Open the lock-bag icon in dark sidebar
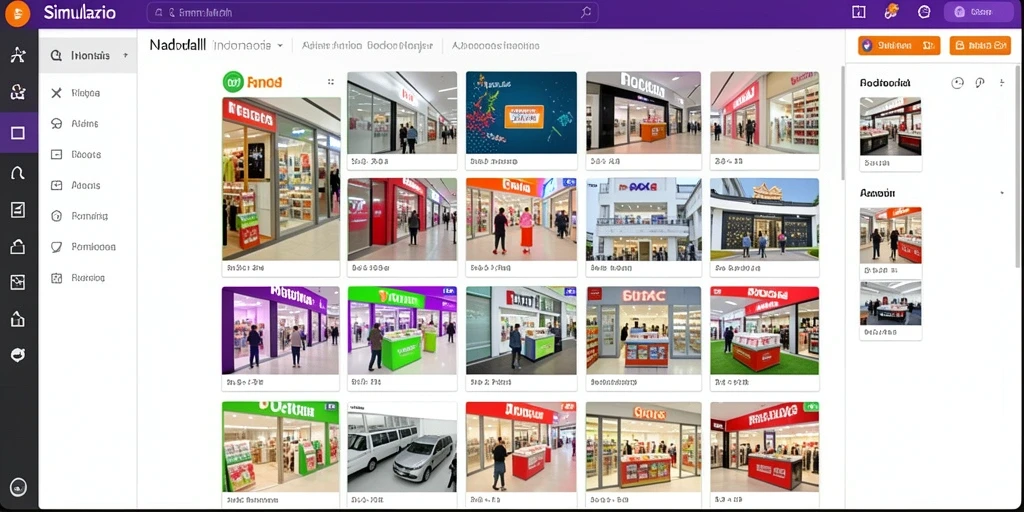Viewport: 1024px width, 512px height. 18,246
